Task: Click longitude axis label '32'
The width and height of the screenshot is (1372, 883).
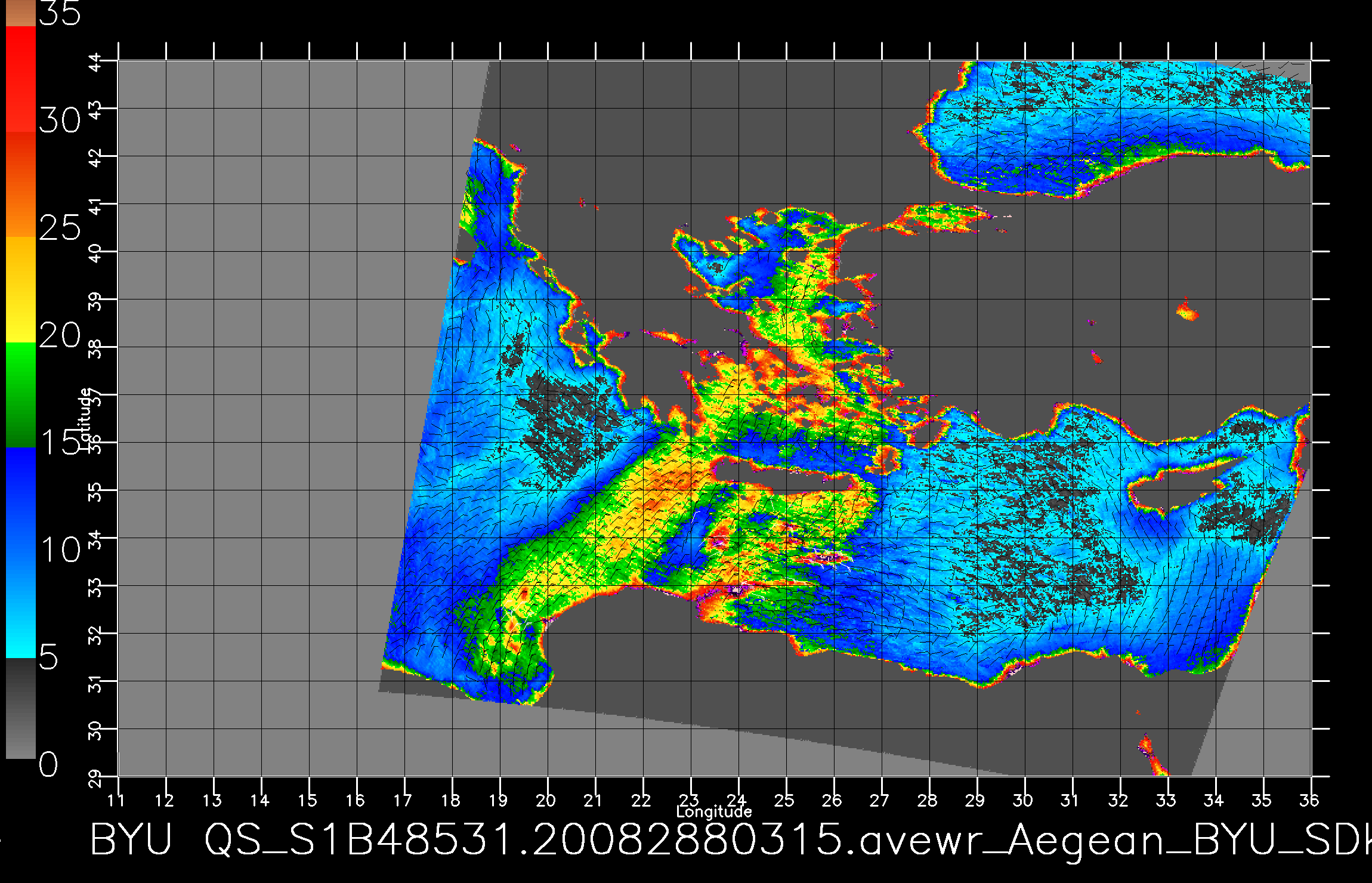Action: (x=1118, y=800)
